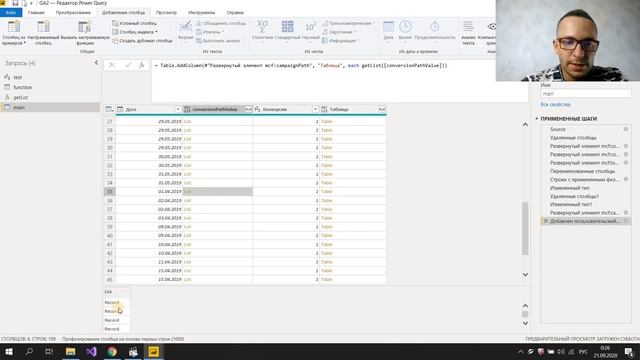Click the data grid vertical scrollbar thumb
The width and height of the screenshot is (640, 360).
pyautogui.click(x=525, y=229)
